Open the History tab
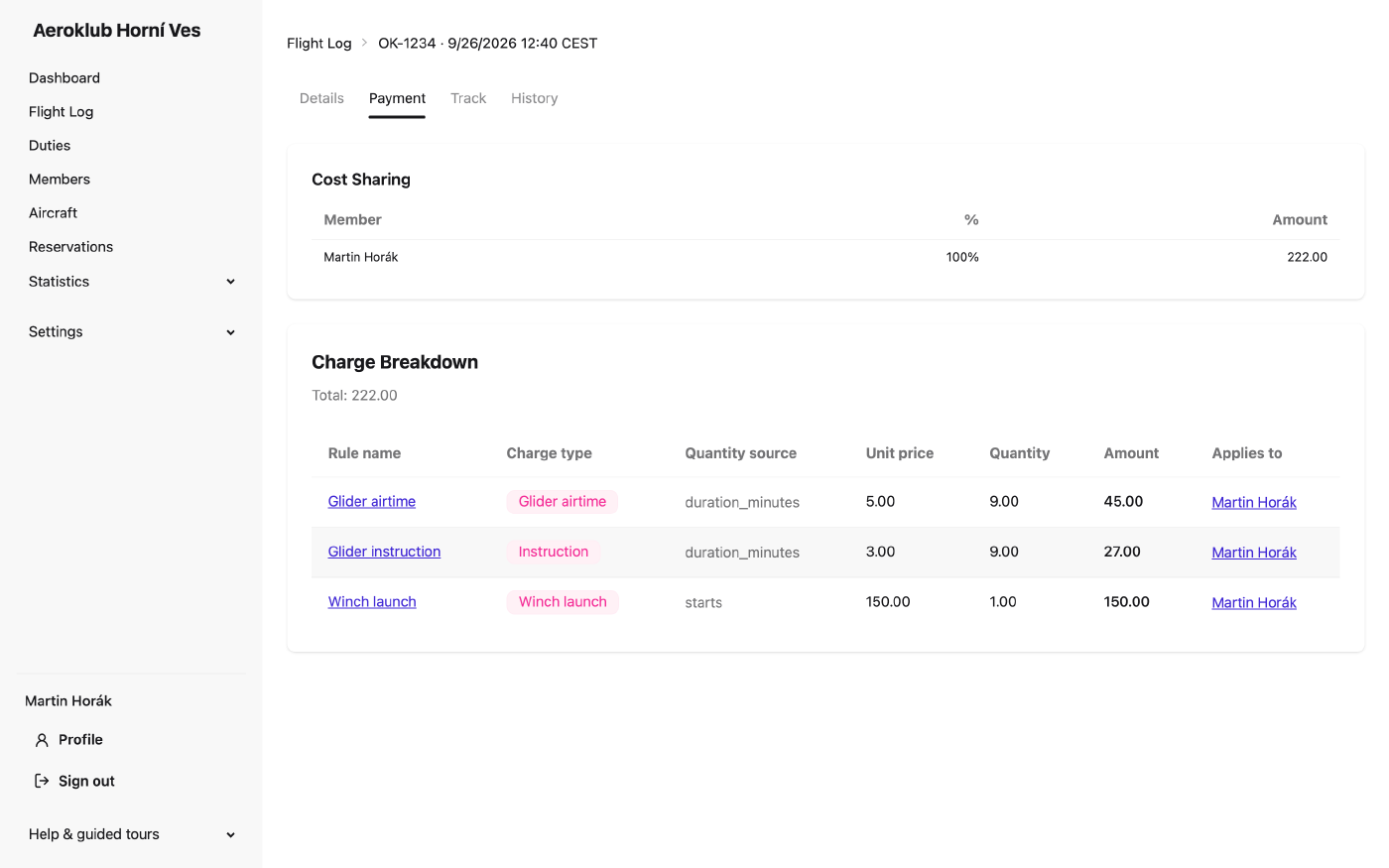Viewport: 1389px width, 868px height. (535, 98)
